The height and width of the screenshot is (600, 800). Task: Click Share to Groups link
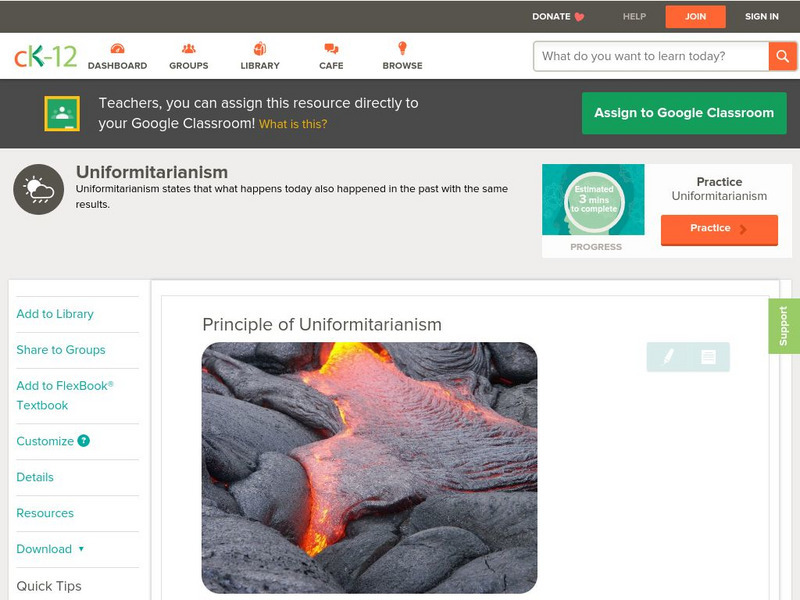[x=61, y=350]
